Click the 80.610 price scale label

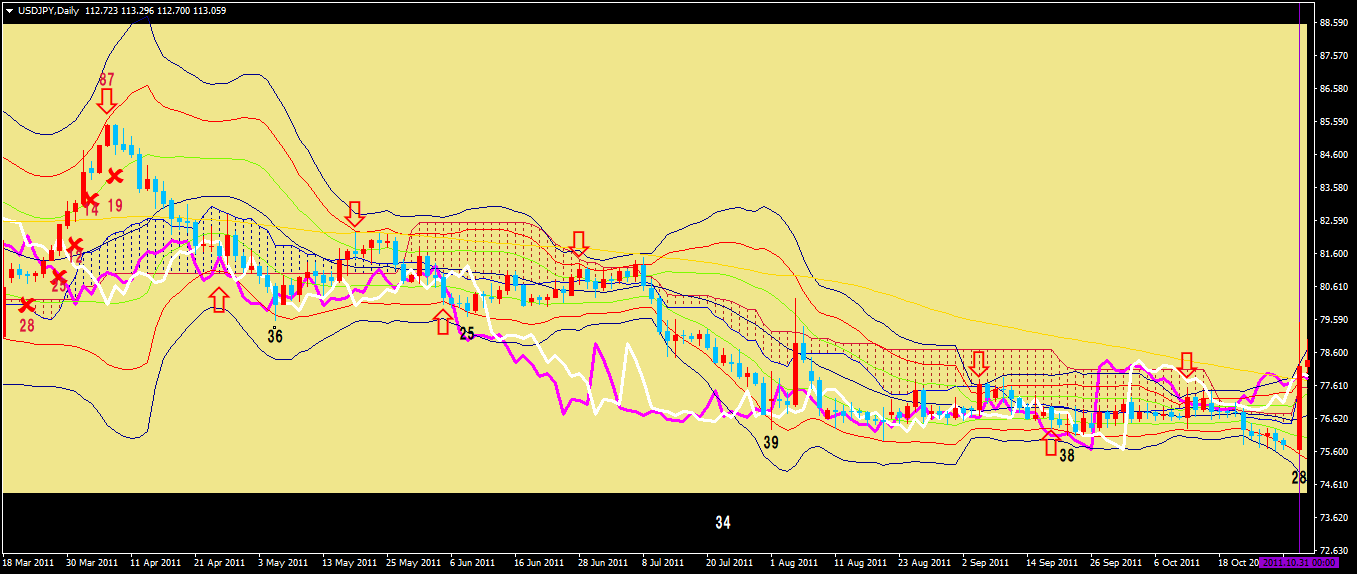tap(1333, 286)
